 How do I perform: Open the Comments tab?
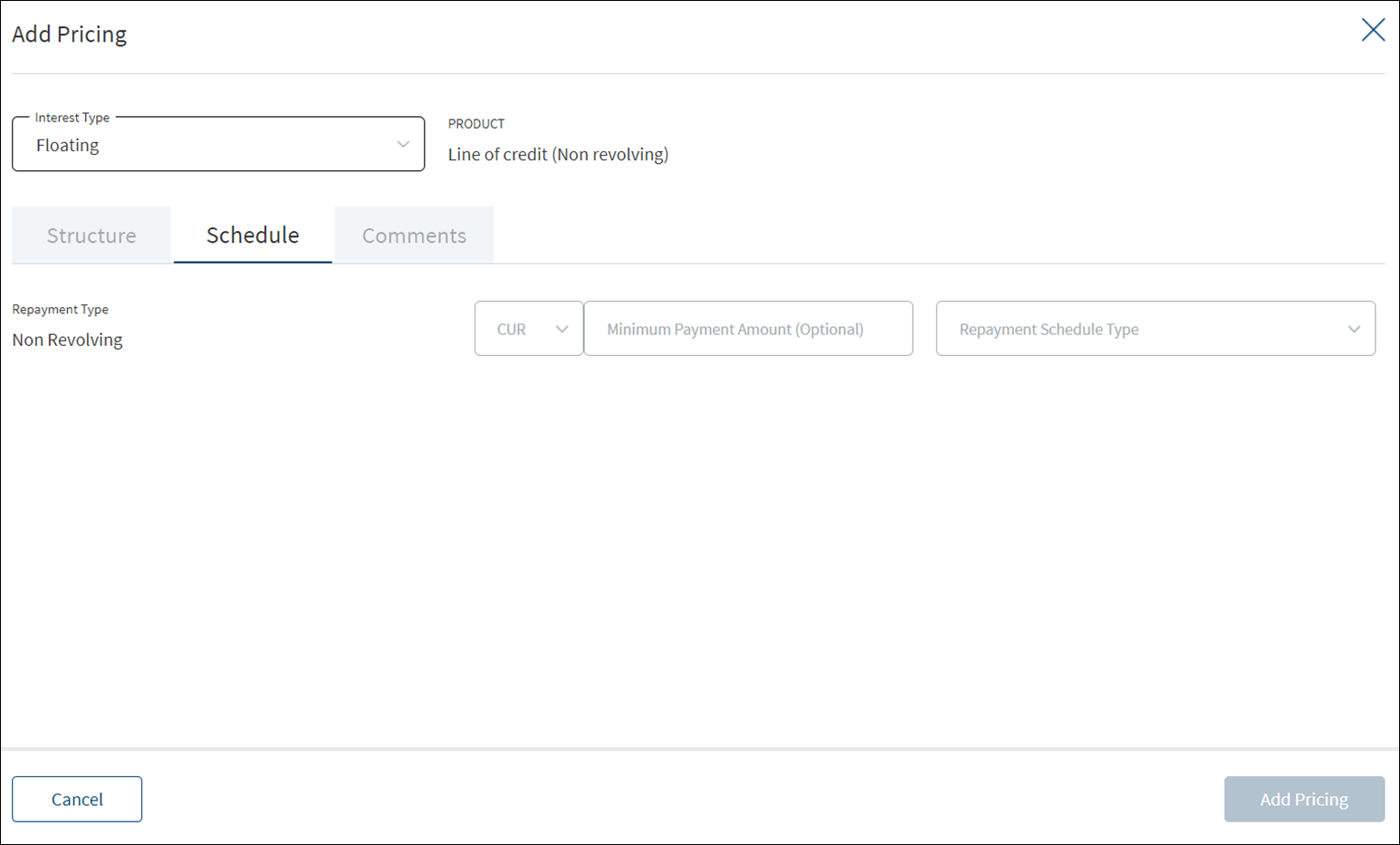(415, 235)
